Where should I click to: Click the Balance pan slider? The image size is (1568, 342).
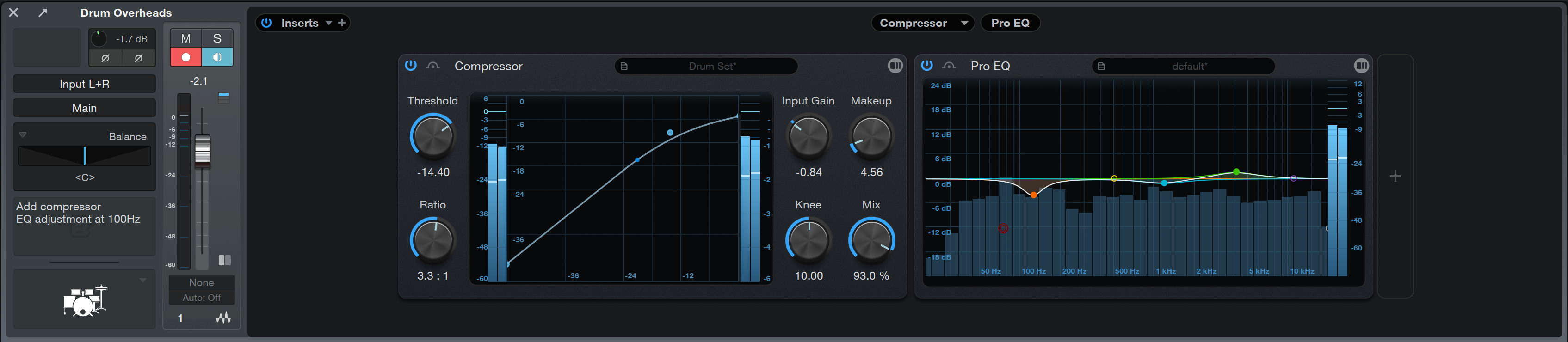pyautogui.click(x=85, y=156)
